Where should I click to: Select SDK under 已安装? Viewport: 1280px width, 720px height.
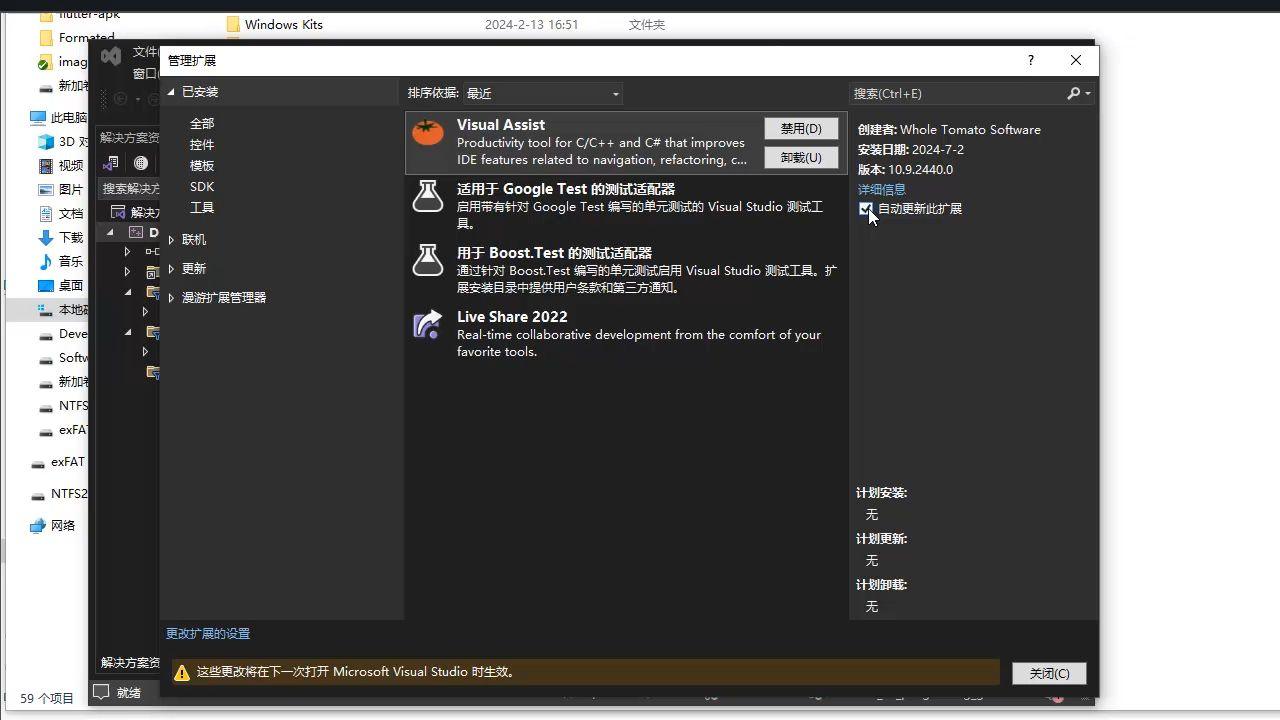pos(202,186)
